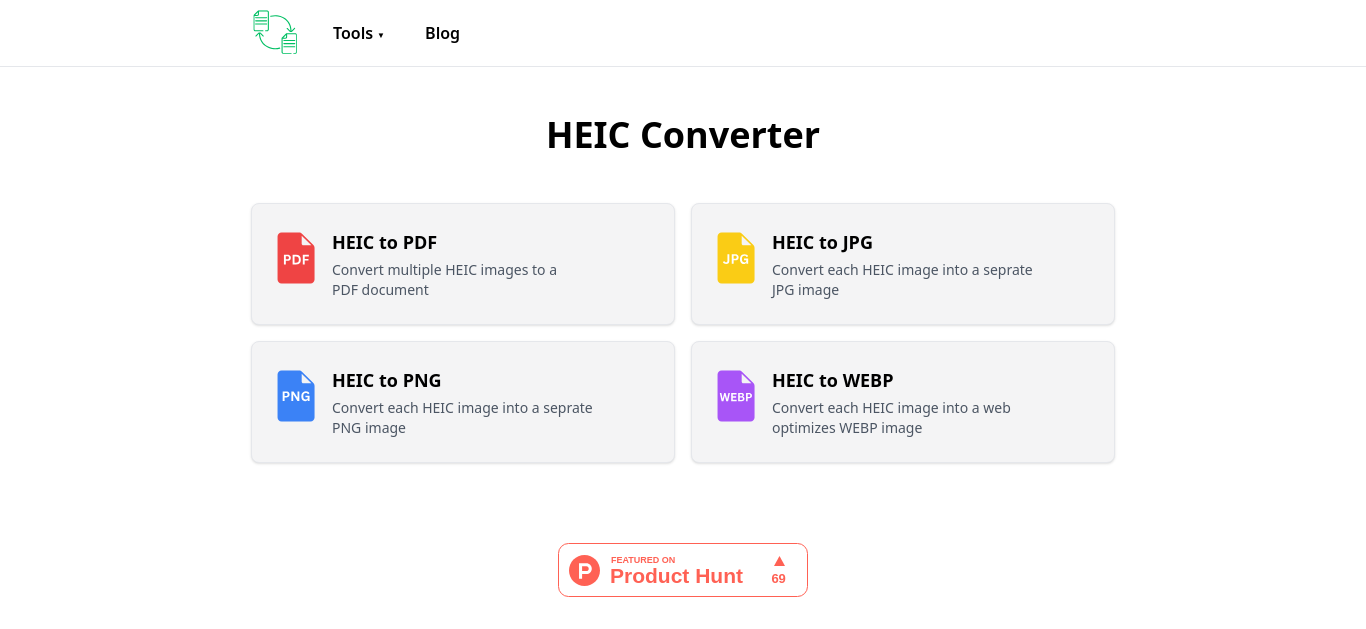Click the Product Hunt circular P logo

(584, 570)
